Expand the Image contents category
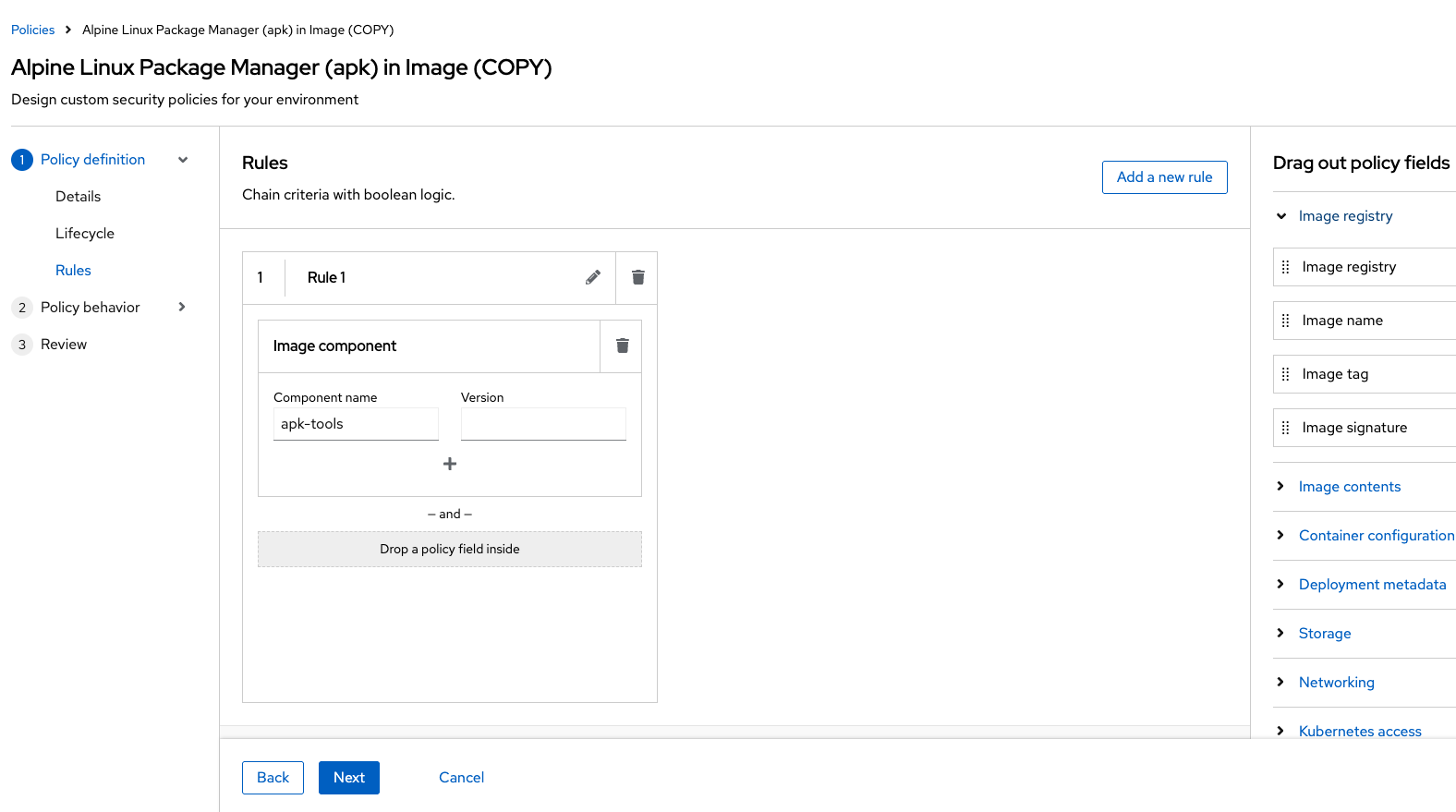This screenshot has width=1456, height=812. point(1280,486)
